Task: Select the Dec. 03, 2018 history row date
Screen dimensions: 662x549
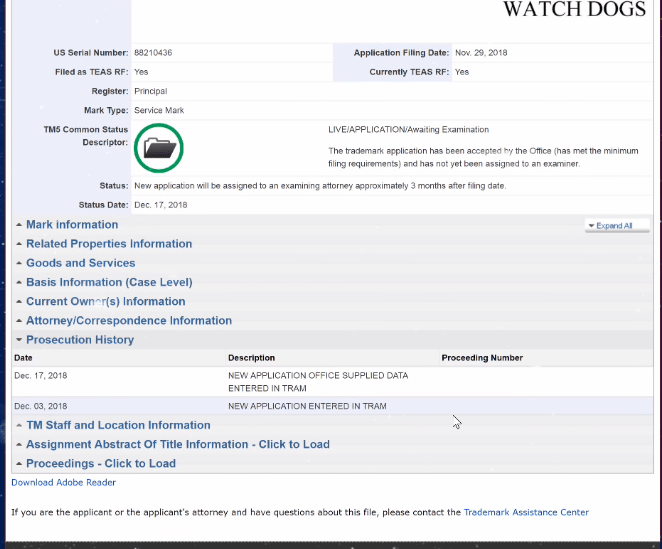Action: click(41, 406)
